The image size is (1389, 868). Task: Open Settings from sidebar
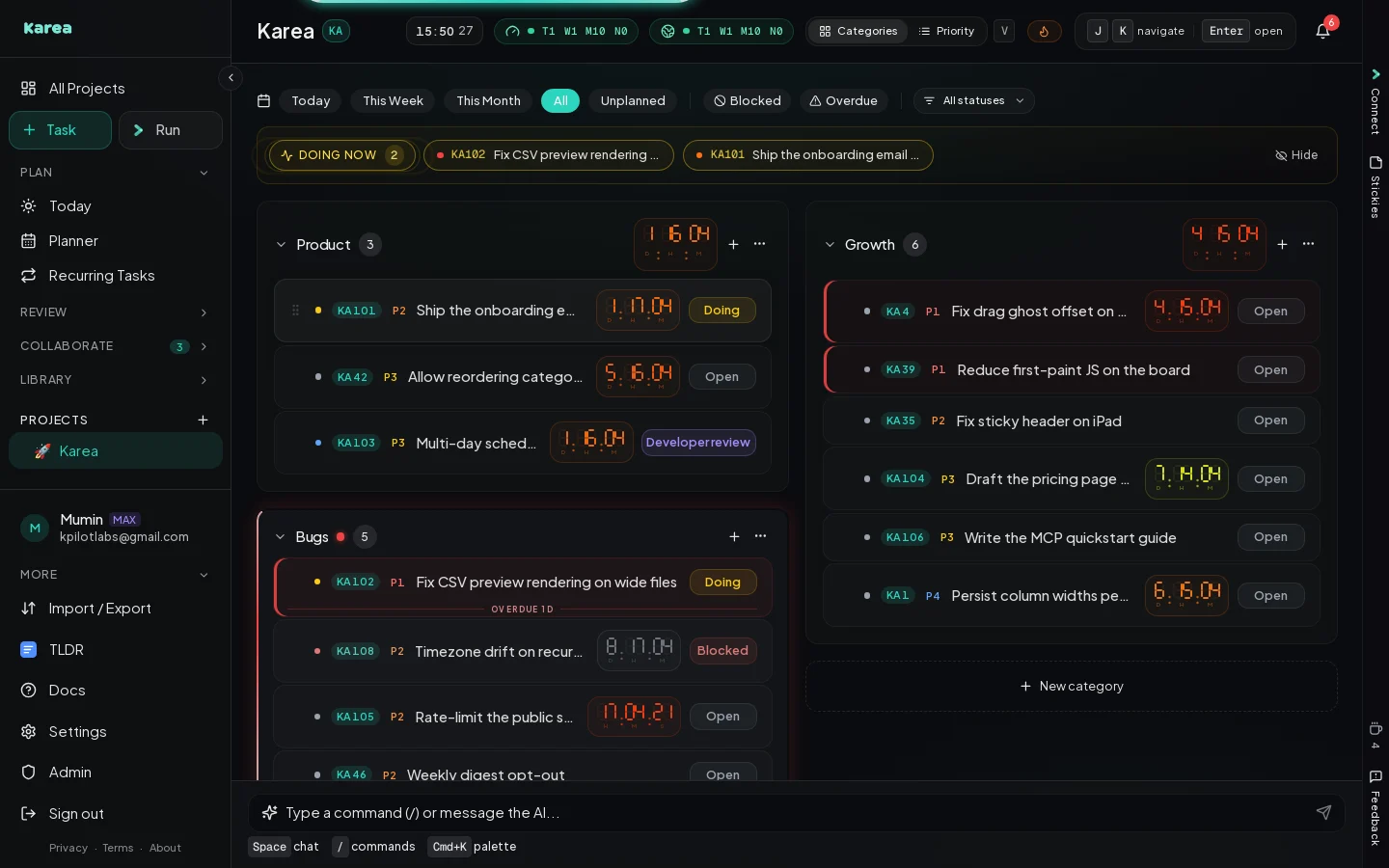[x=116, y=732]
